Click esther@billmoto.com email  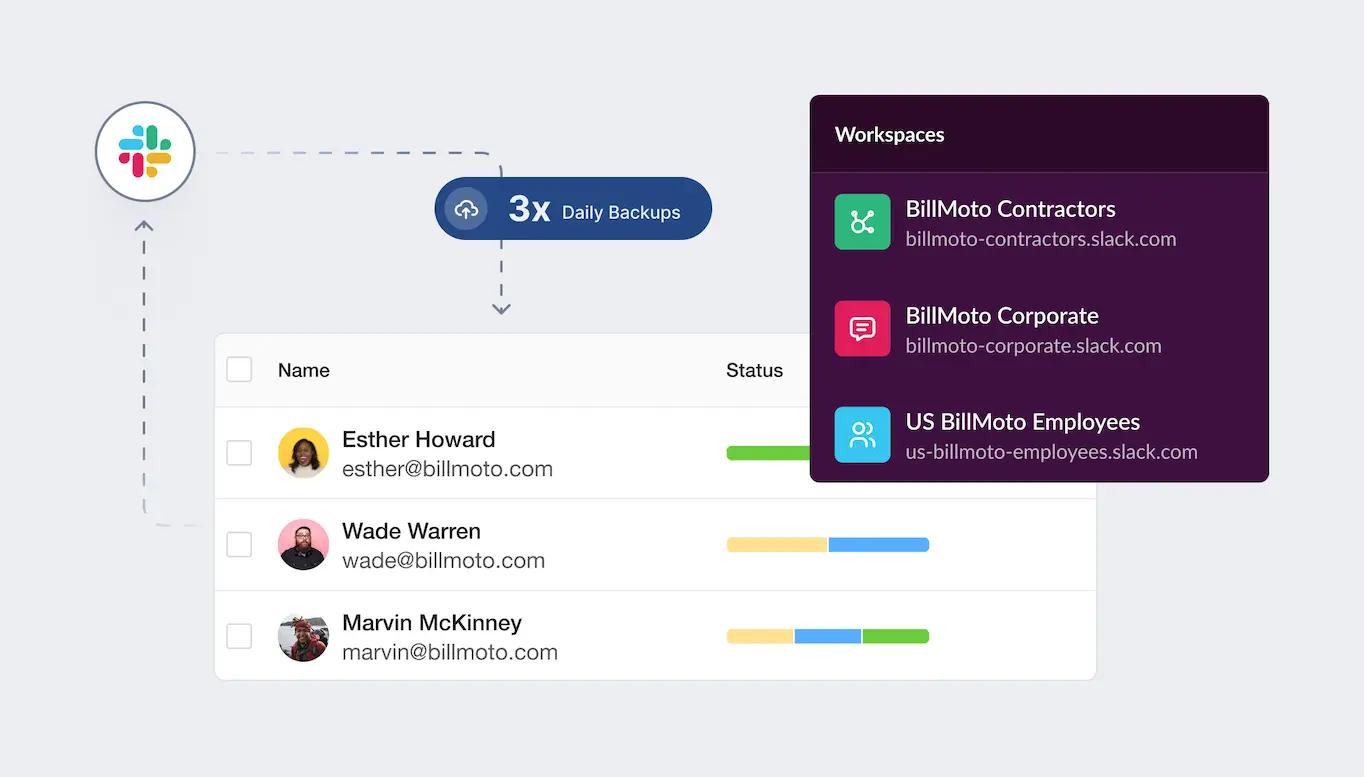(x=447, y=469)
